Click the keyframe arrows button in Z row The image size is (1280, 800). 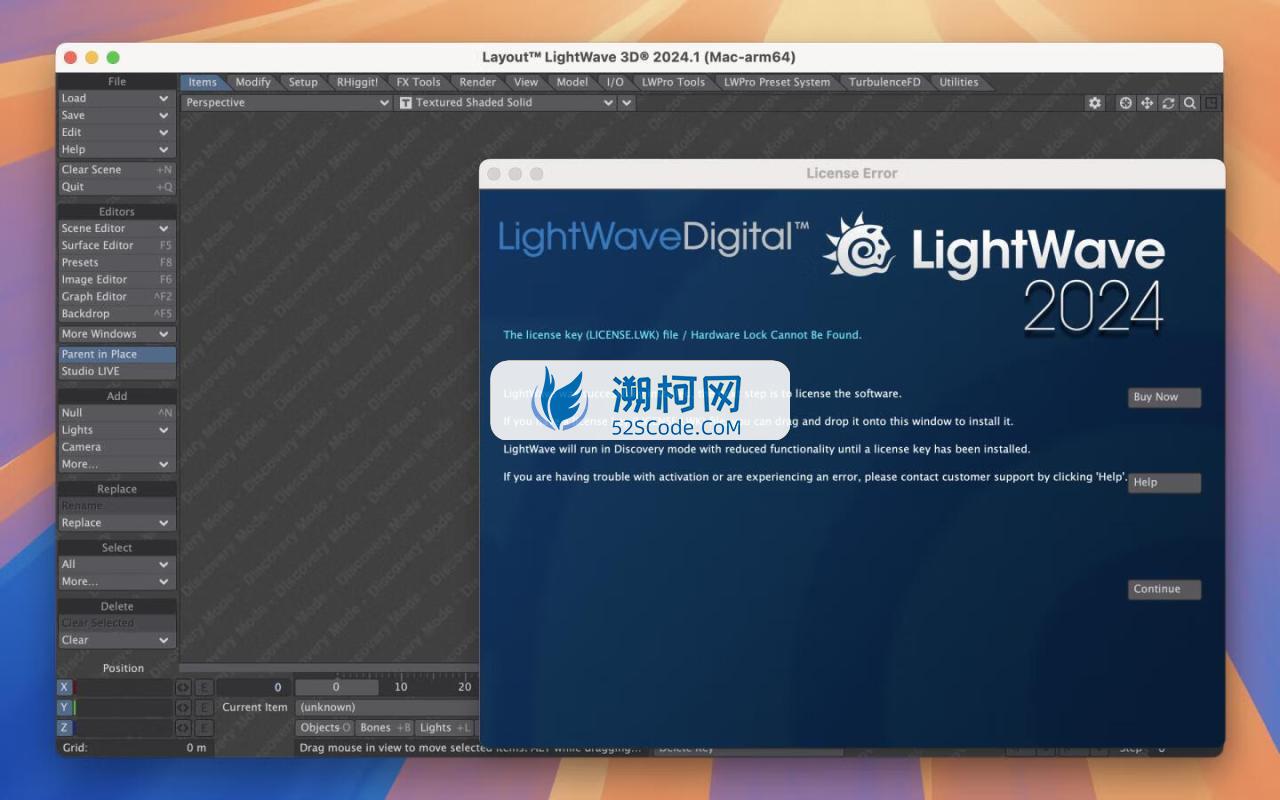click(x=183, y=727)
